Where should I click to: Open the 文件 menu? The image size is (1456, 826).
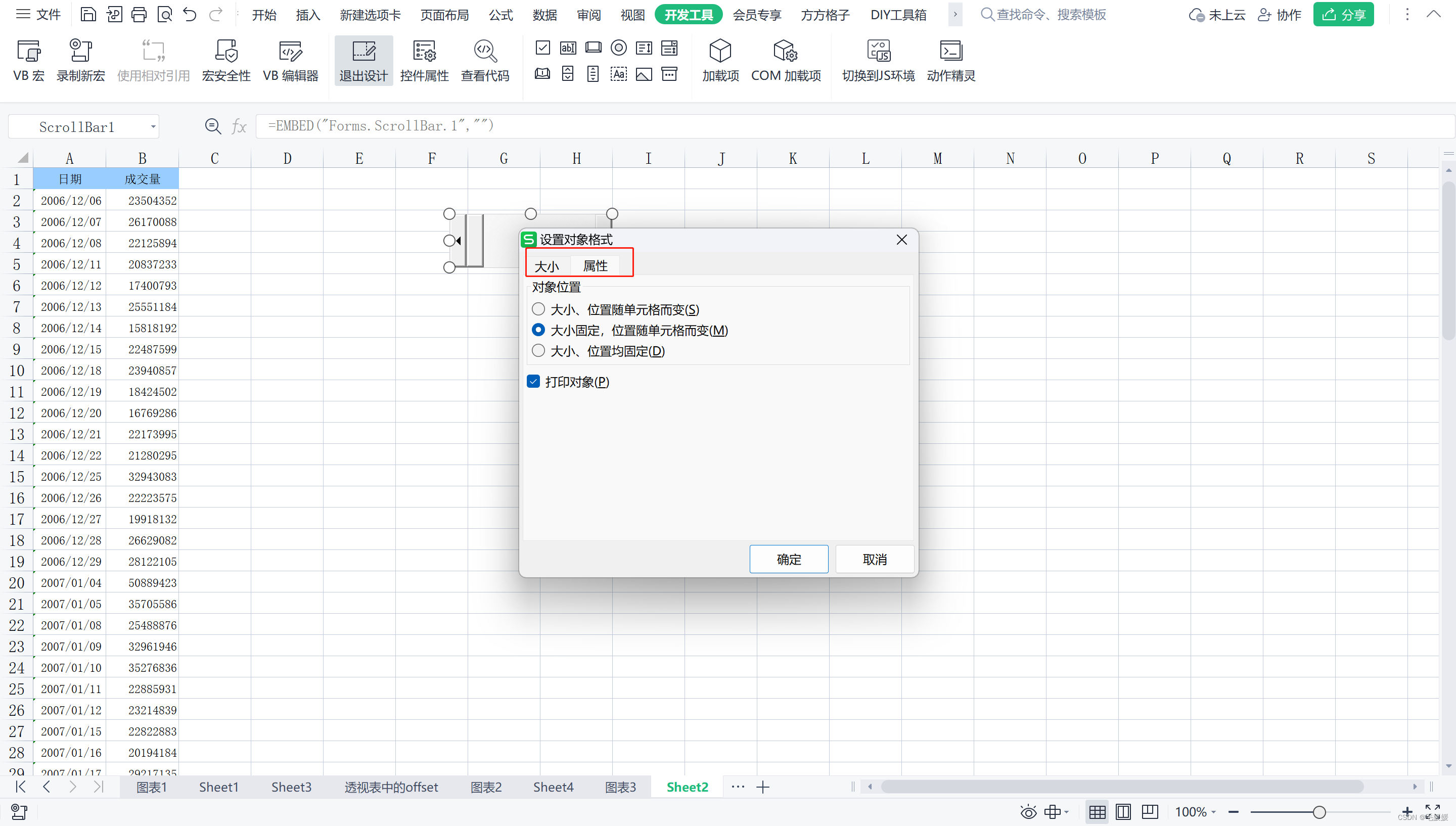[x=38, y=15]
